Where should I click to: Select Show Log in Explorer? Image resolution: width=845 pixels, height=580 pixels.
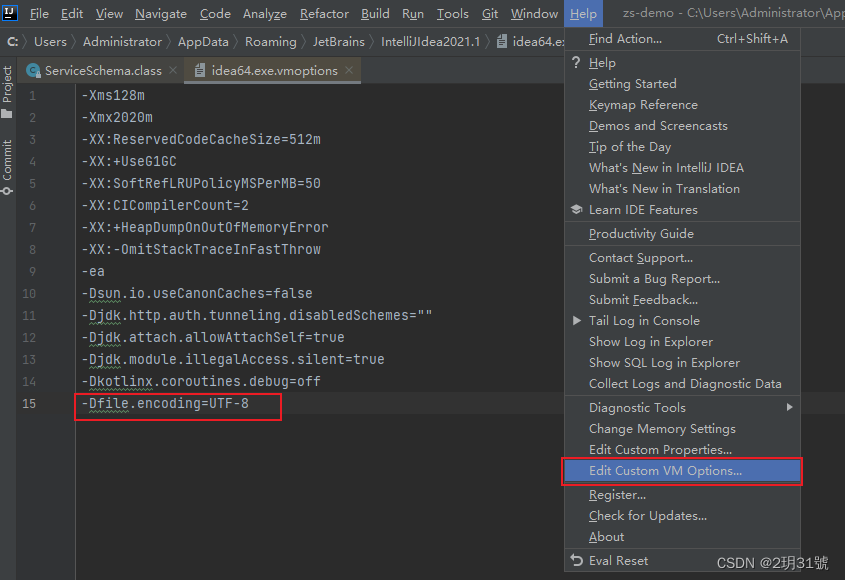(682, 342)
